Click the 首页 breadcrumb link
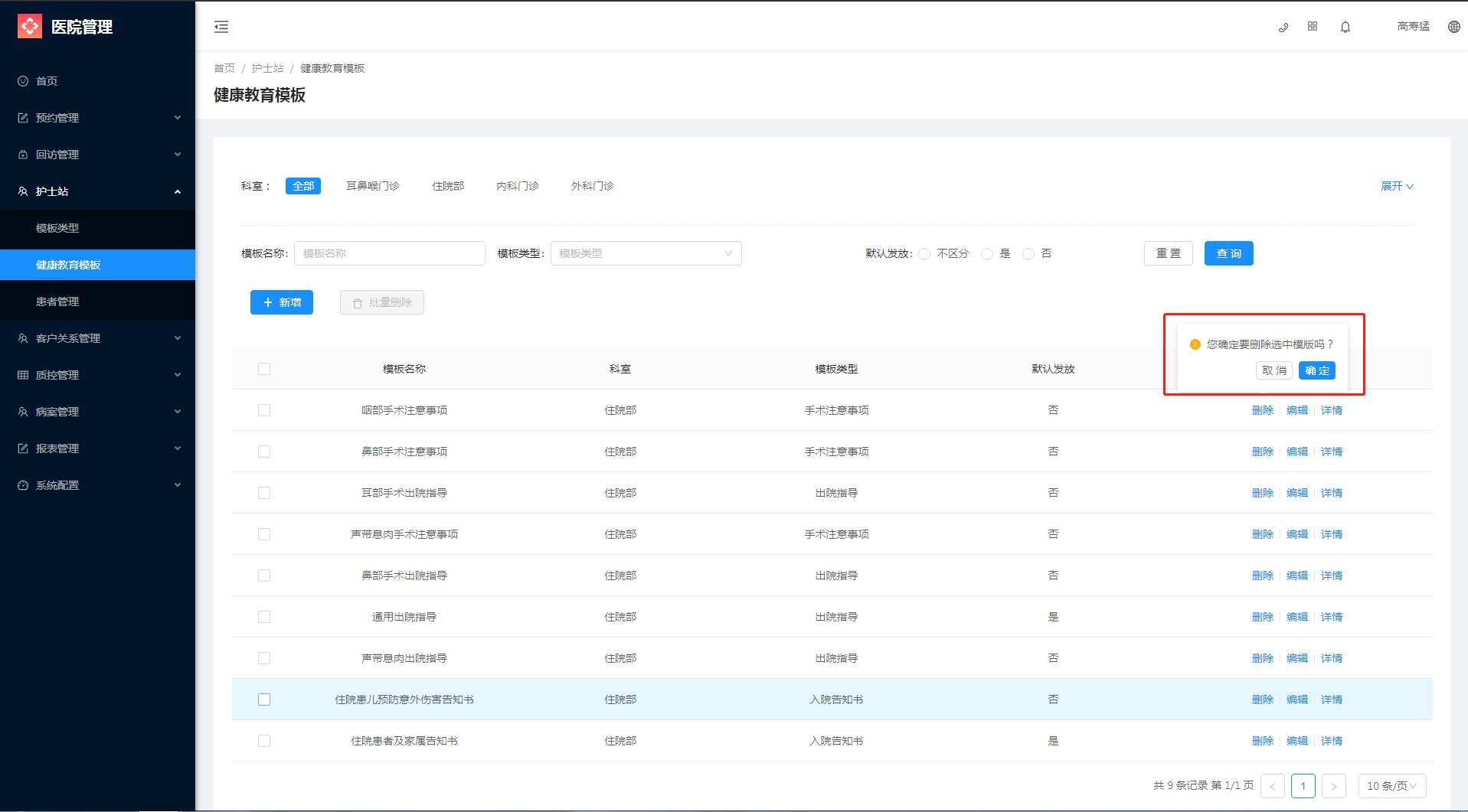Viewport: 1468px width, 812px height. [224, 68]
